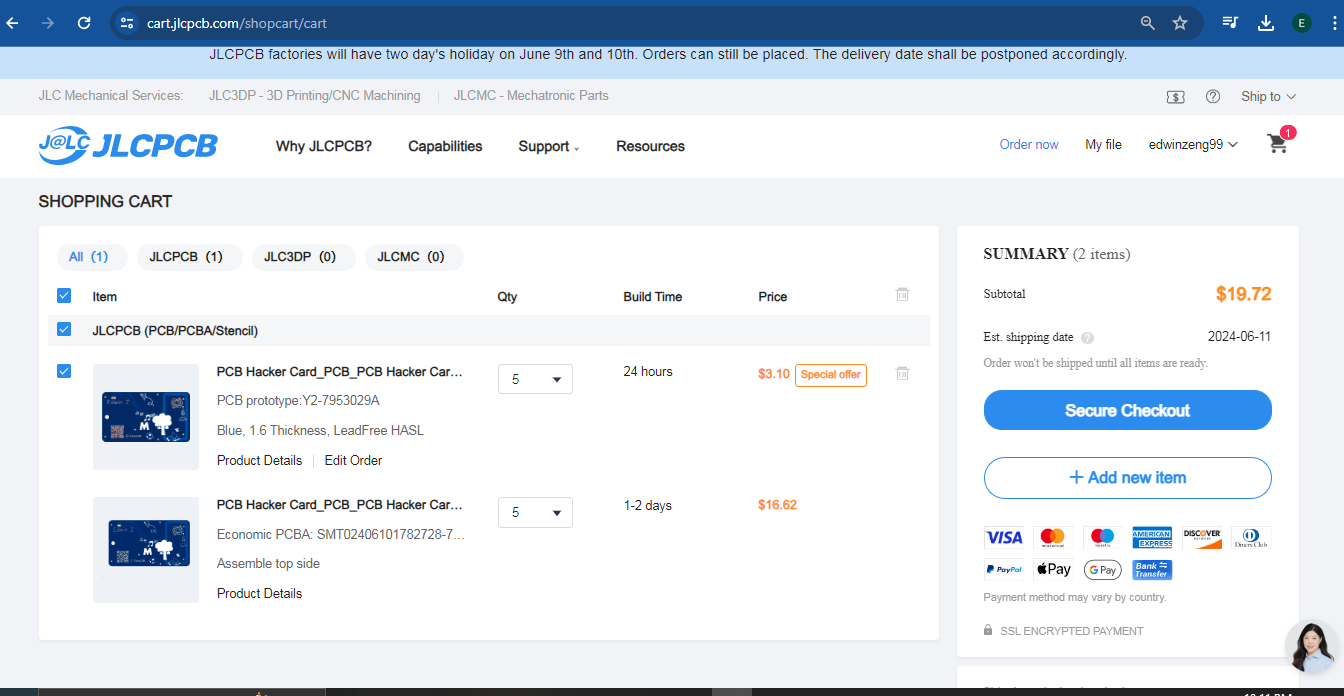Screen dimensions: 1344x696
Task: Reload the page with the refresh icon
Action: click(x=84, y=22)
